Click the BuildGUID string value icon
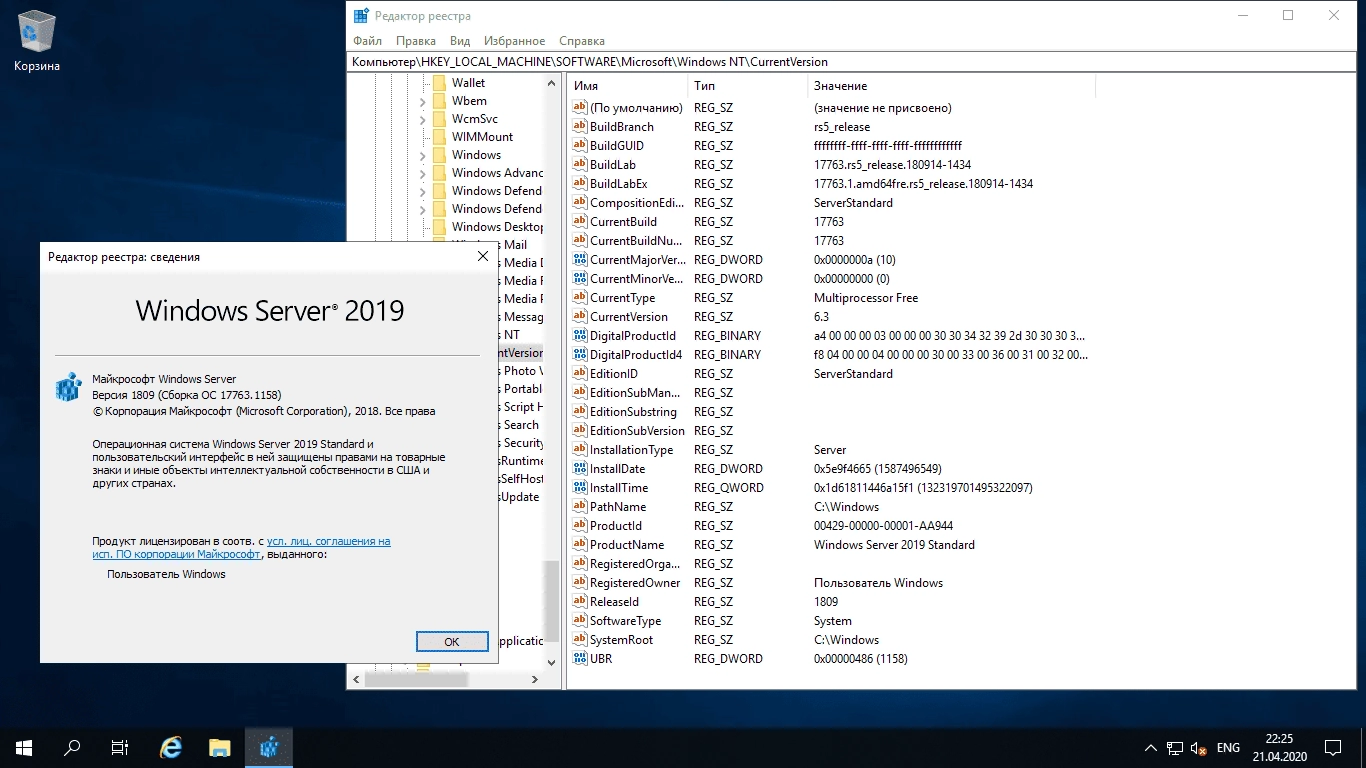The width and height of the screenshot is (1366, 768). (580, 146)
